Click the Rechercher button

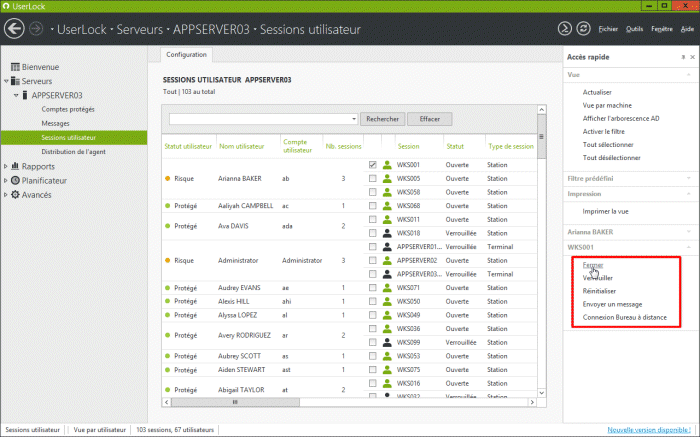pos(383,119)
